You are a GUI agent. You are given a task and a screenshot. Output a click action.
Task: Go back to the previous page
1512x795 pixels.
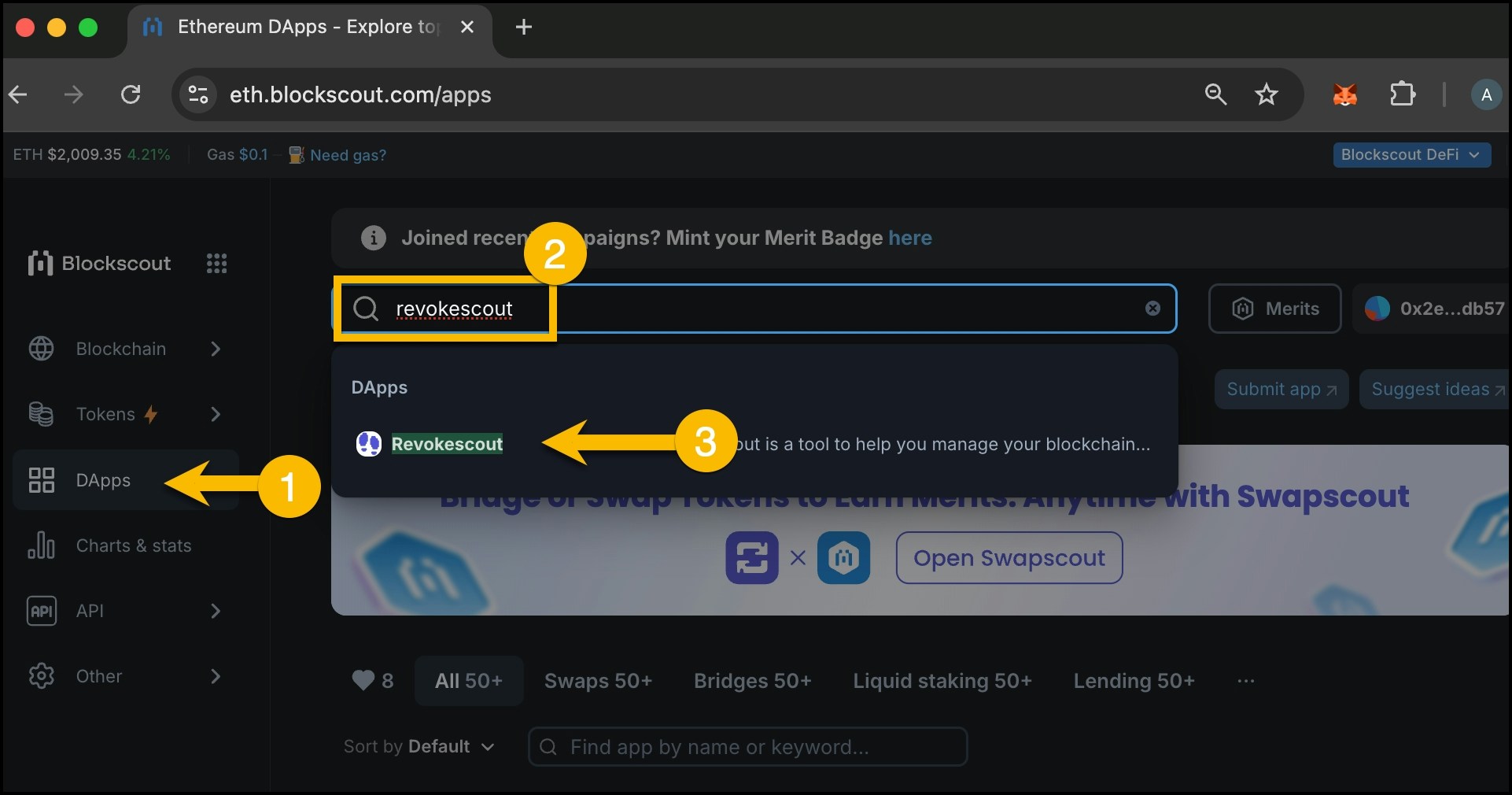pyautogui.click(x=18, y=95)
